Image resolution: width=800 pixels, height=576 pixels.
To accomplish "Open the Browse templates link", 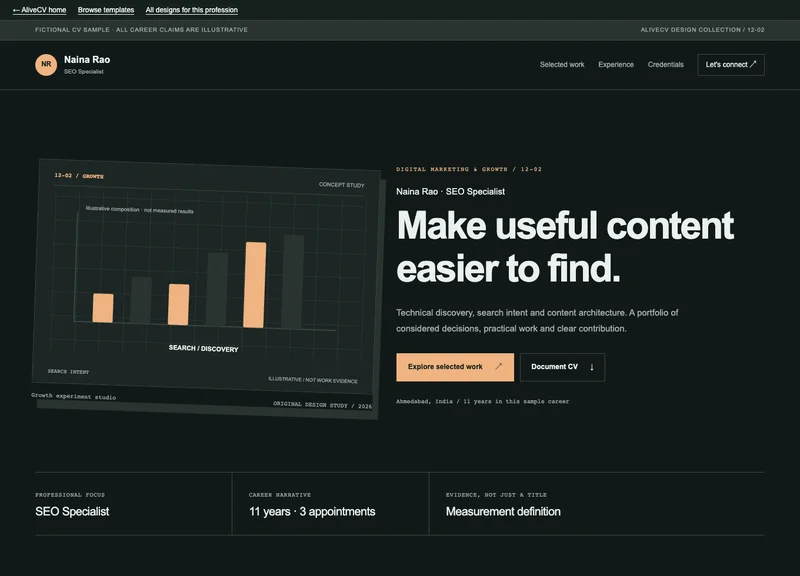I will (x=106, y=10).
